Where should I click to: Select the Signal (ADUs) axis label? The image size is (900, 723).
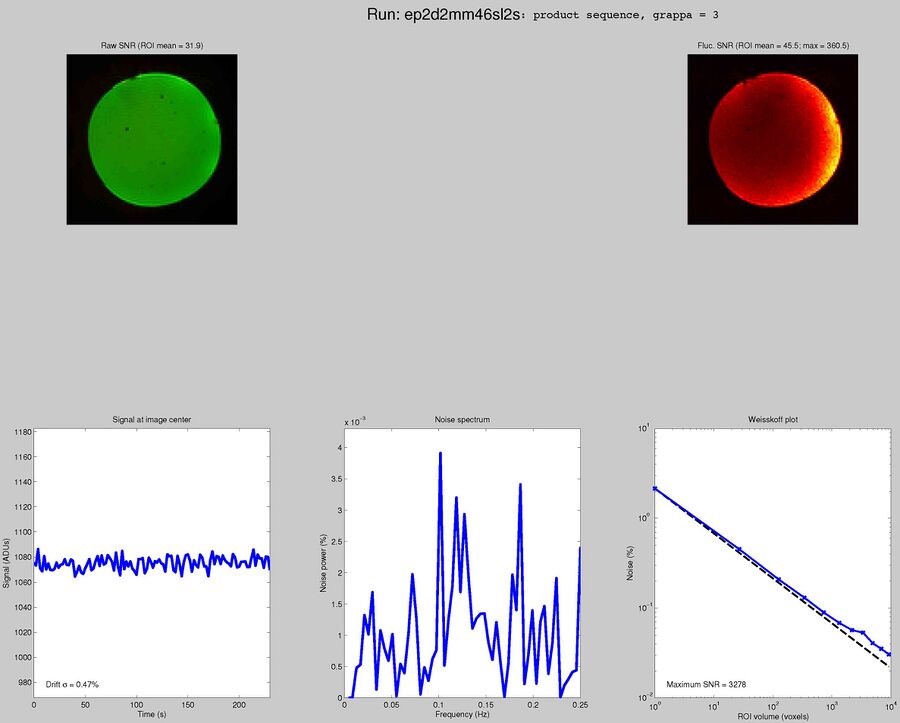coord(10,560)
